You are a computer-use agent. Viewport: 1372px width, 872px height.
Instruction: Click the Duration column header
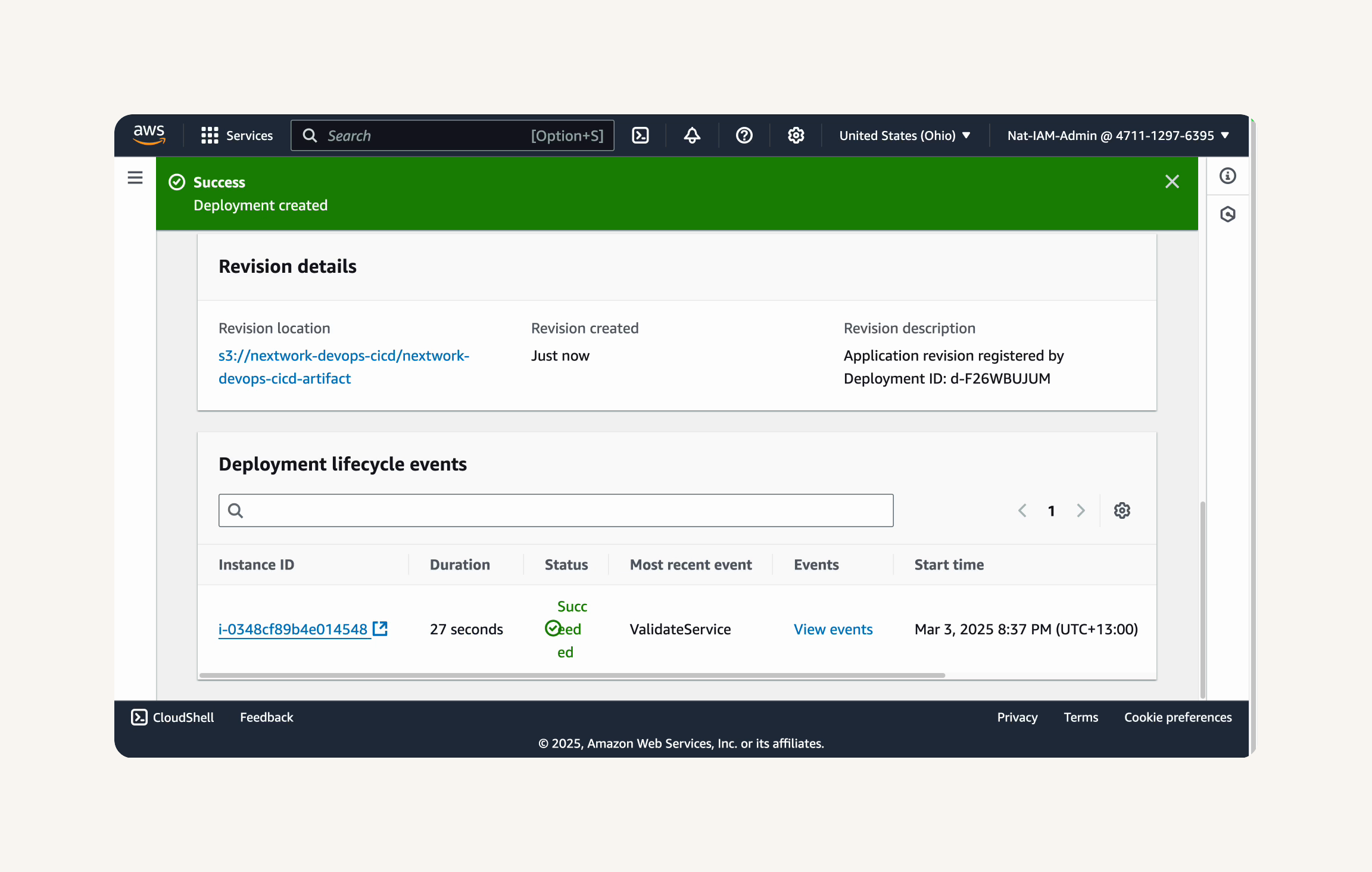[x=460, y=565]
